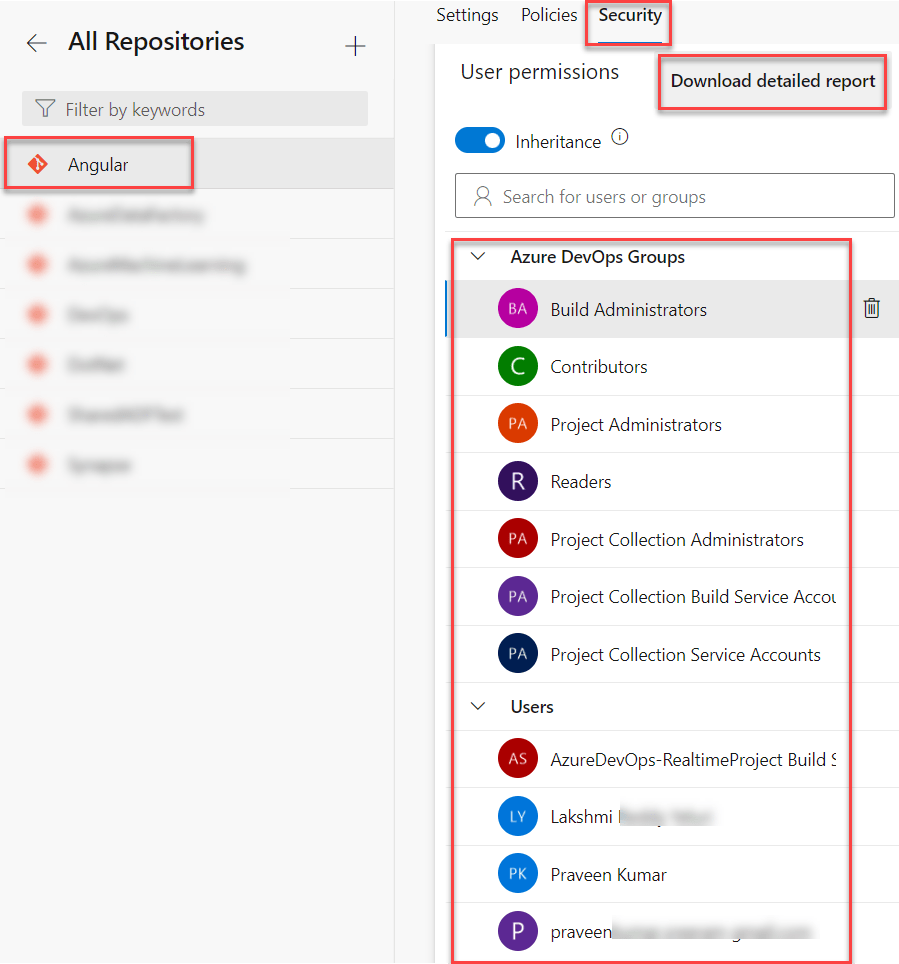899x964 pixels.
Task: Click the back arrow next to All Repositories
Action: (36, 42)
